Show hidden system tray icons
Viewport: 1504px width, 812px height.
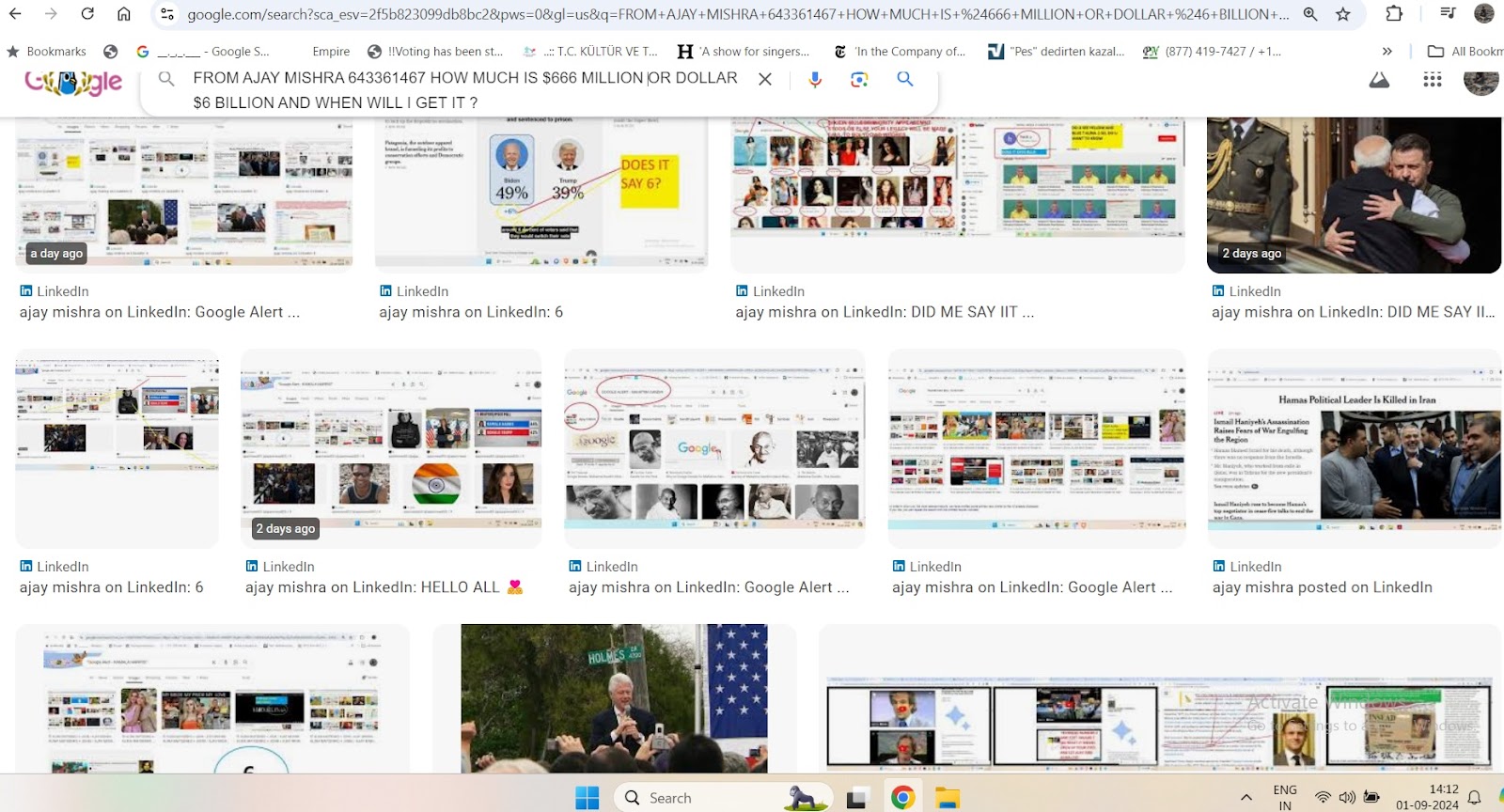[1246, 798]
